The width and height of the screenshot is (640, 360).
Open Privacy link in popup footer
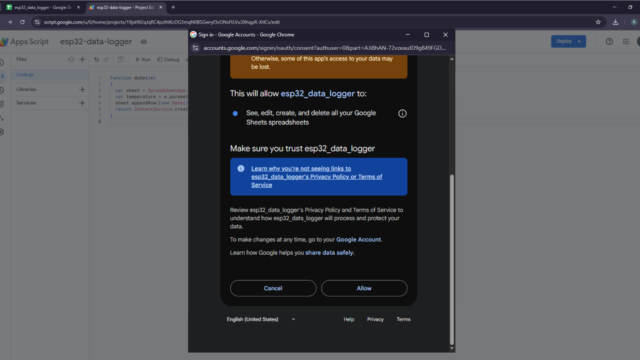tap(375, 319)
